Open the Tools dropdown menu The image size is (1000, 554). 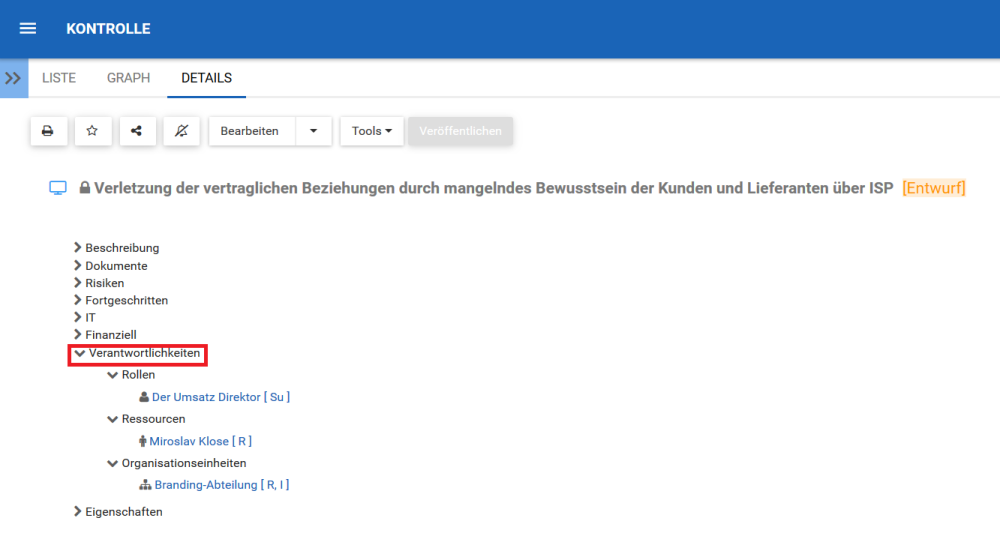pos(372,131)
